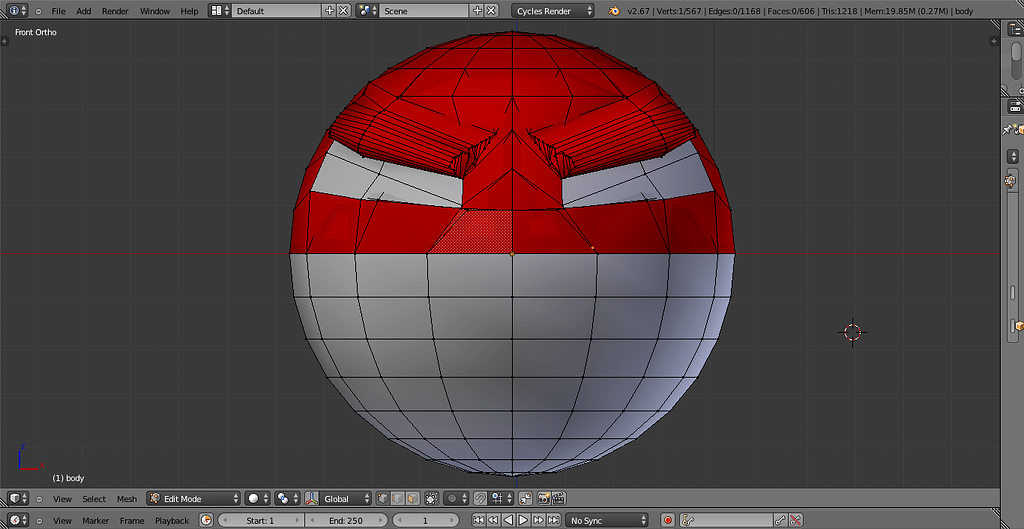Delete the Default screen layout
Screen dimensions: 1024x529
[344, 10]
